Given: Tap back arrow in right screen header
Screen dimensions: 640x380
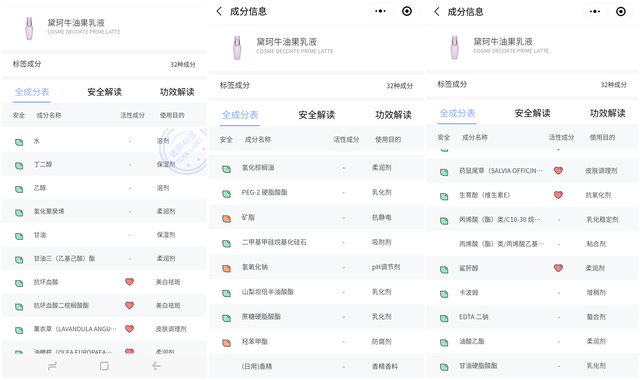Looking at the screenshot, I should 437,11.
